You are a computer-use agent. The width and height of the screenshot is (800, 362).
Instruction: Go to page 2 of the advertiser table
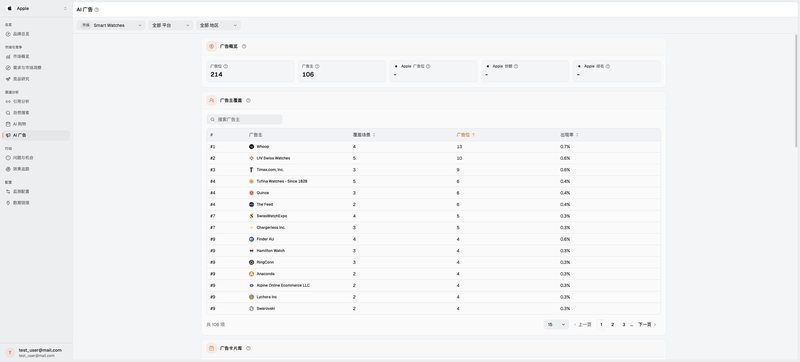click(613, 324)
